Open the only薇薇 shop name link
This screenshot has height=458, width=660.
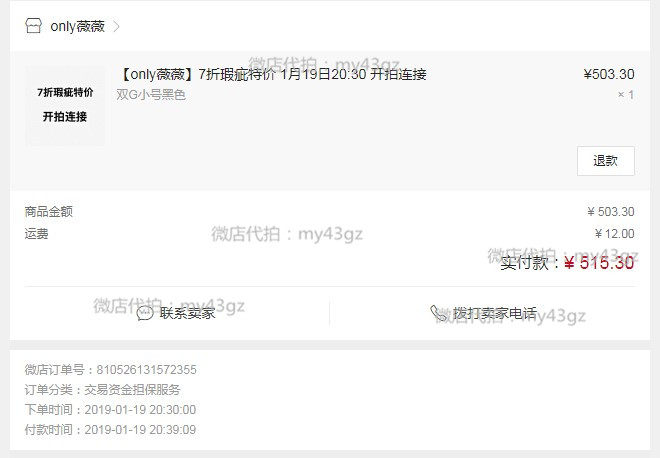[77, 27]
